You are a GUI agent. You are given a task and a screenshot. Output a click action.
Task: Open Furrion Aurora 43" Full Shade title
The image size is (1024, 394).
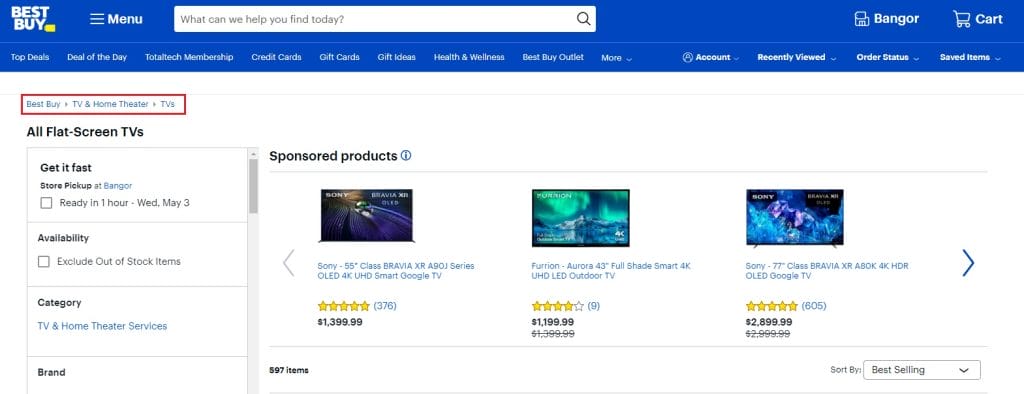point(611,271)
